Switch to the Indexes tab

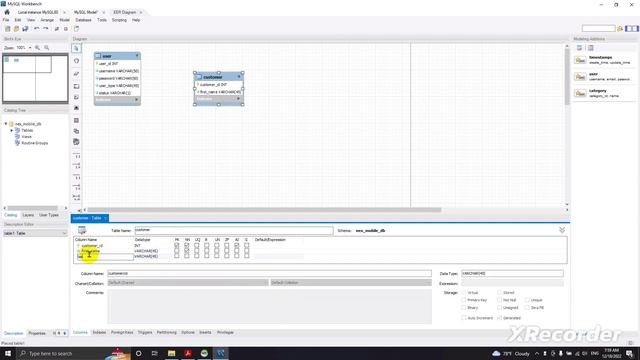pos(99,333)
